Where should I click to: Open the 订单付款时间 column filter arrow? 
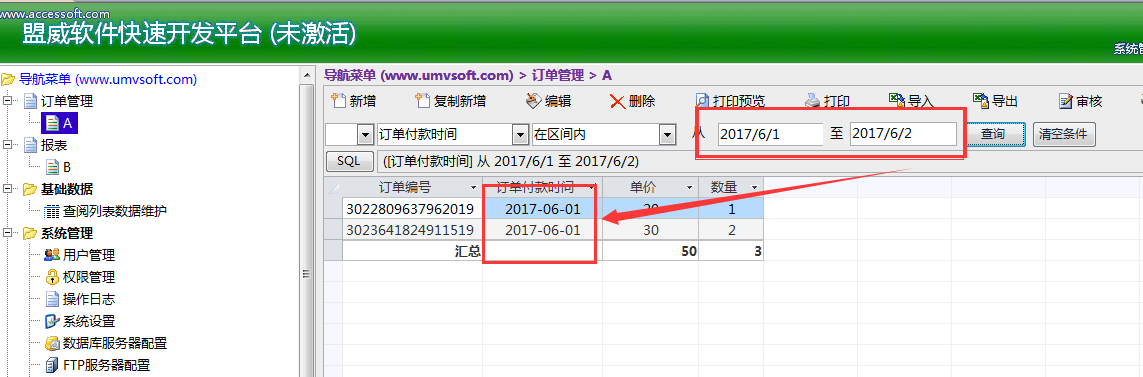click(x=593, y=187)
